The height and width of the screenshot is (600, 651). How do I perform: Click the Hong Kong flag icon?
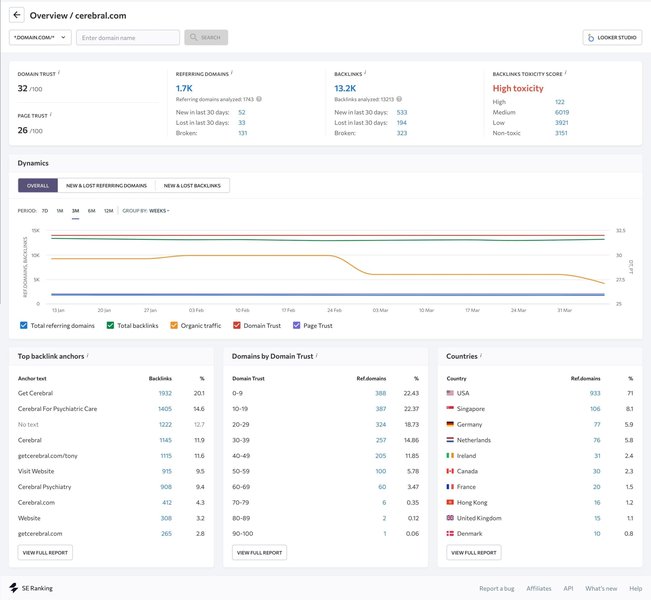click(x=450, y=502)
